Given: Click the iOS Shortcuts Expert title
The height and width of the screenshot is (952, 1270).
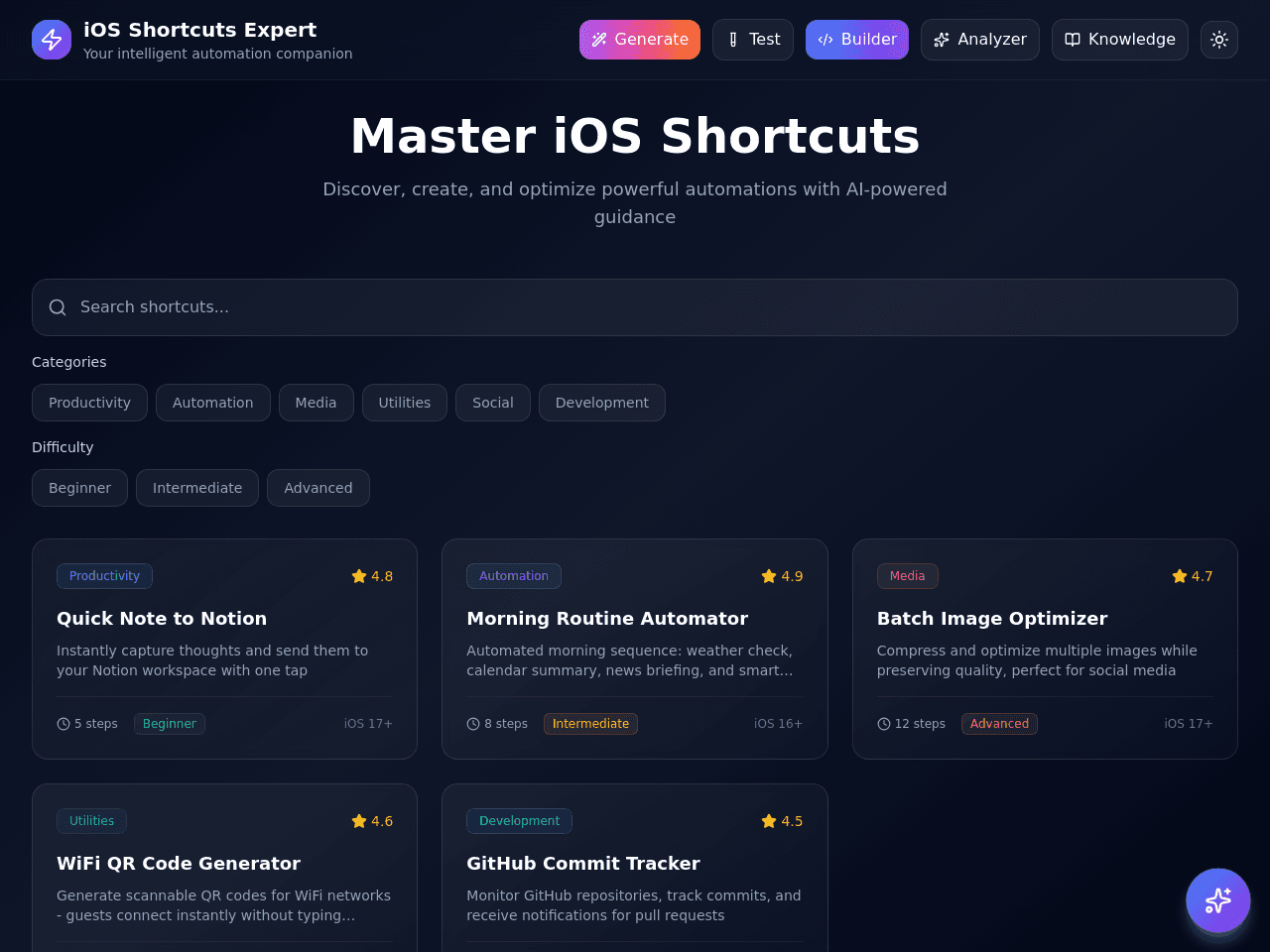Looking at the screenshot, I should pyautogui.click(x=200, y=30).
